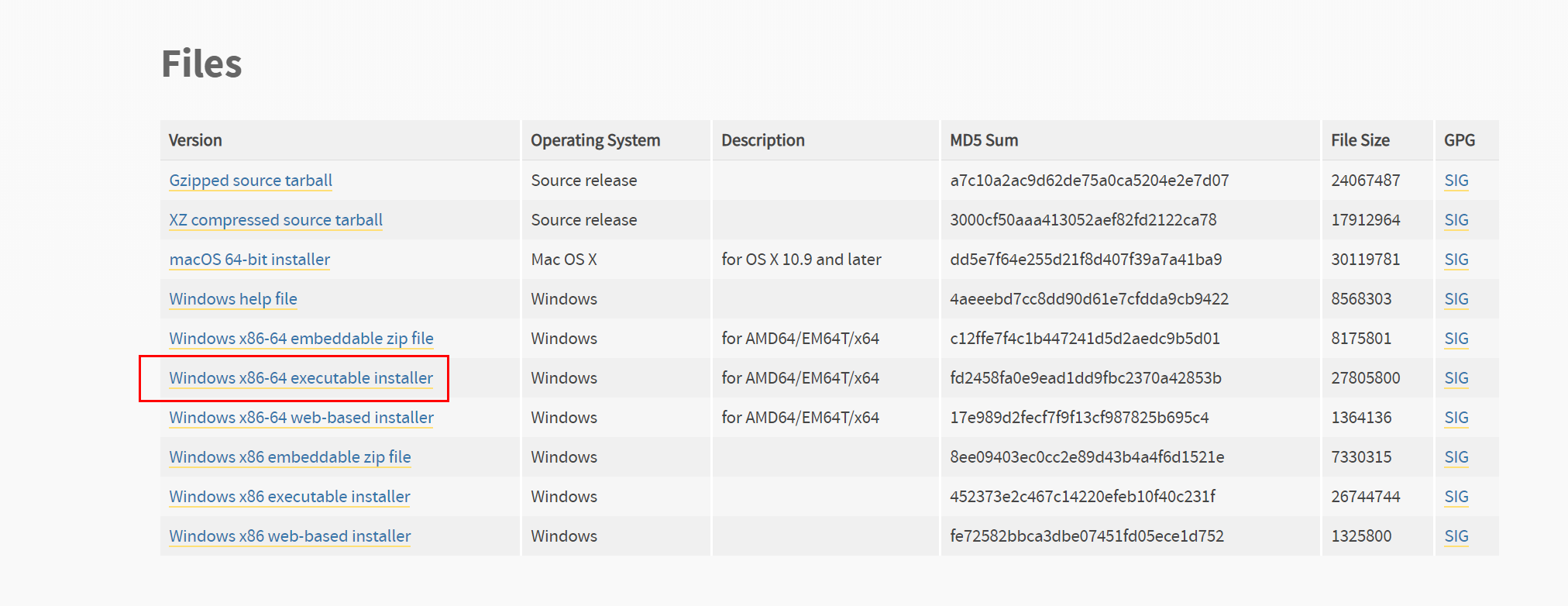The image size is (1568, 606).
Task: Open SIG for Windows x86 executable installer
Action: [1456, 497]
